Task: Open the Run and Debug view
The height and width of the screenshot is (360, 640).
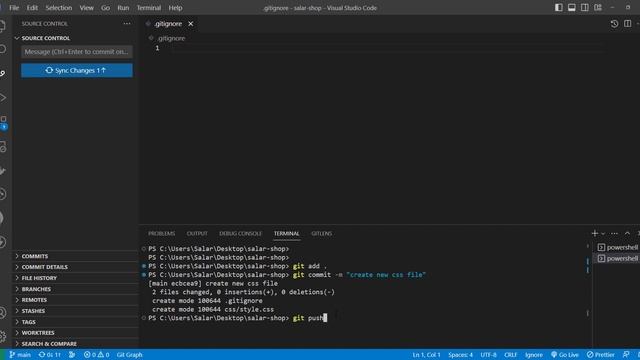Action: pos(2,98)
